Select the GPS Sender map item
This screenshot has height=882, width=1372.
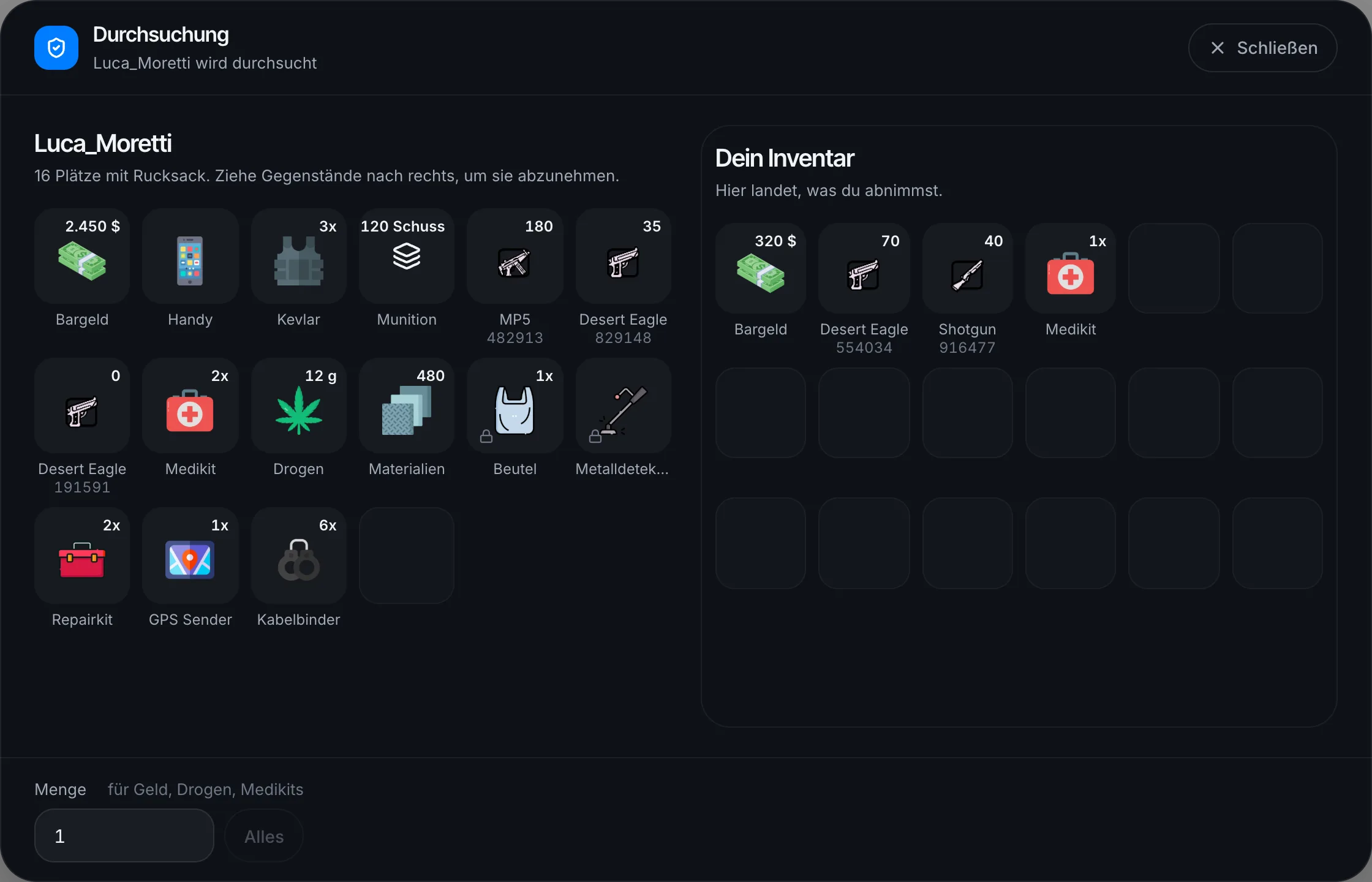tap(190, 556)
